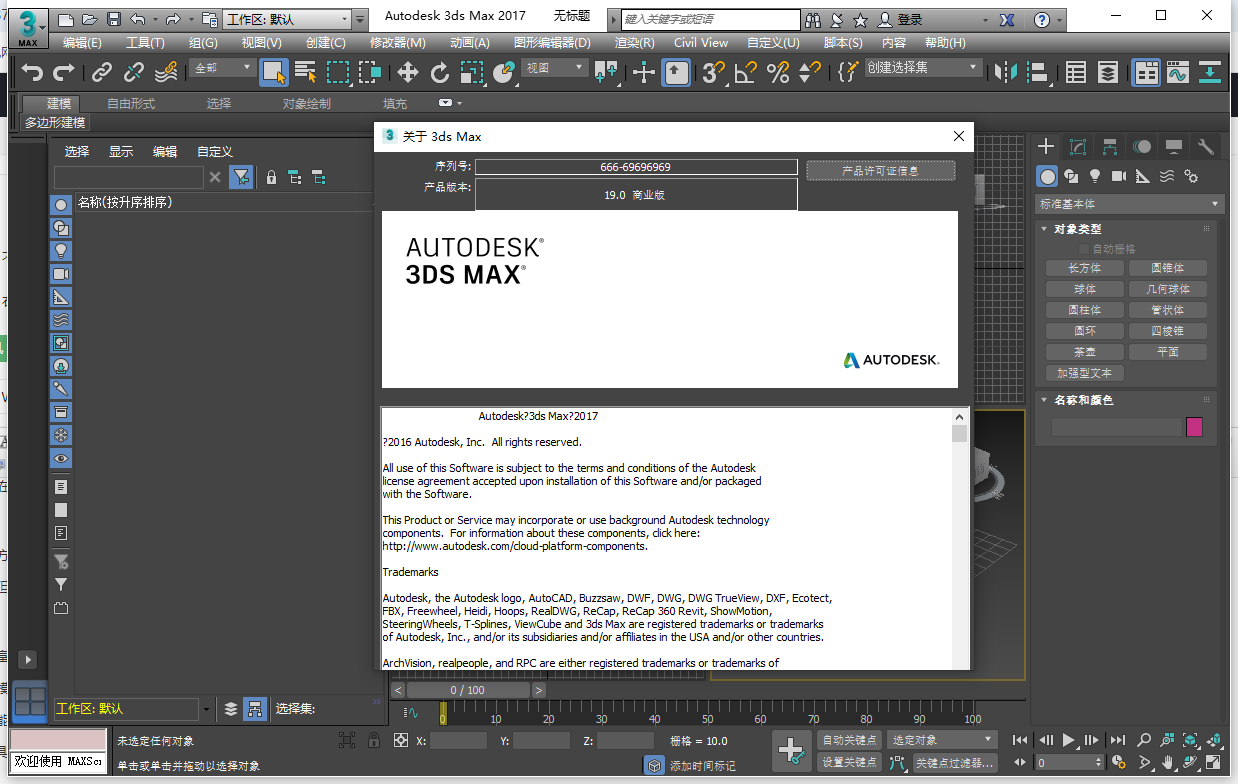The image size is (1238, 784).
Task: Select the Rotate tool
Action: pyautogui.click(x=440, y=72)
